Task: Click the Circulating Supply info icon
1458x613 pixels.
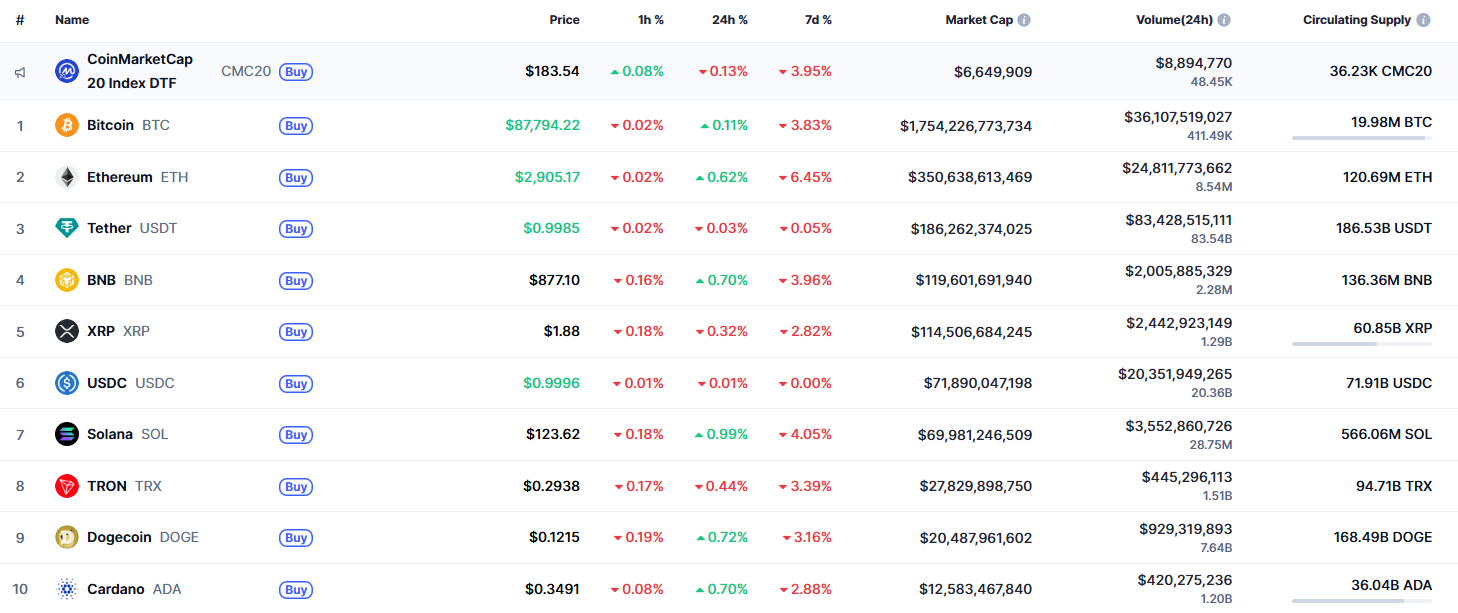Action: [x=1424, y=19]
